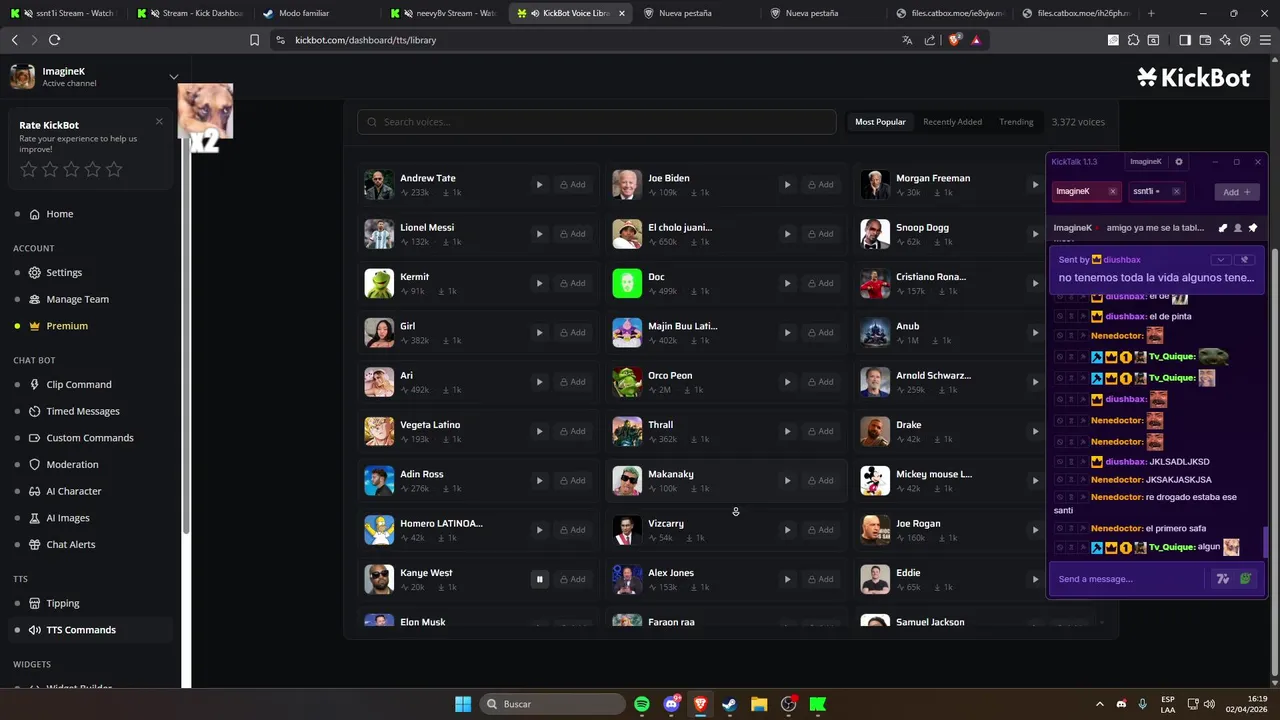The height and width of the screenshot is (720, 1280).
Task: Play the Makanaky voice preview
Action: tap(787, 480)
